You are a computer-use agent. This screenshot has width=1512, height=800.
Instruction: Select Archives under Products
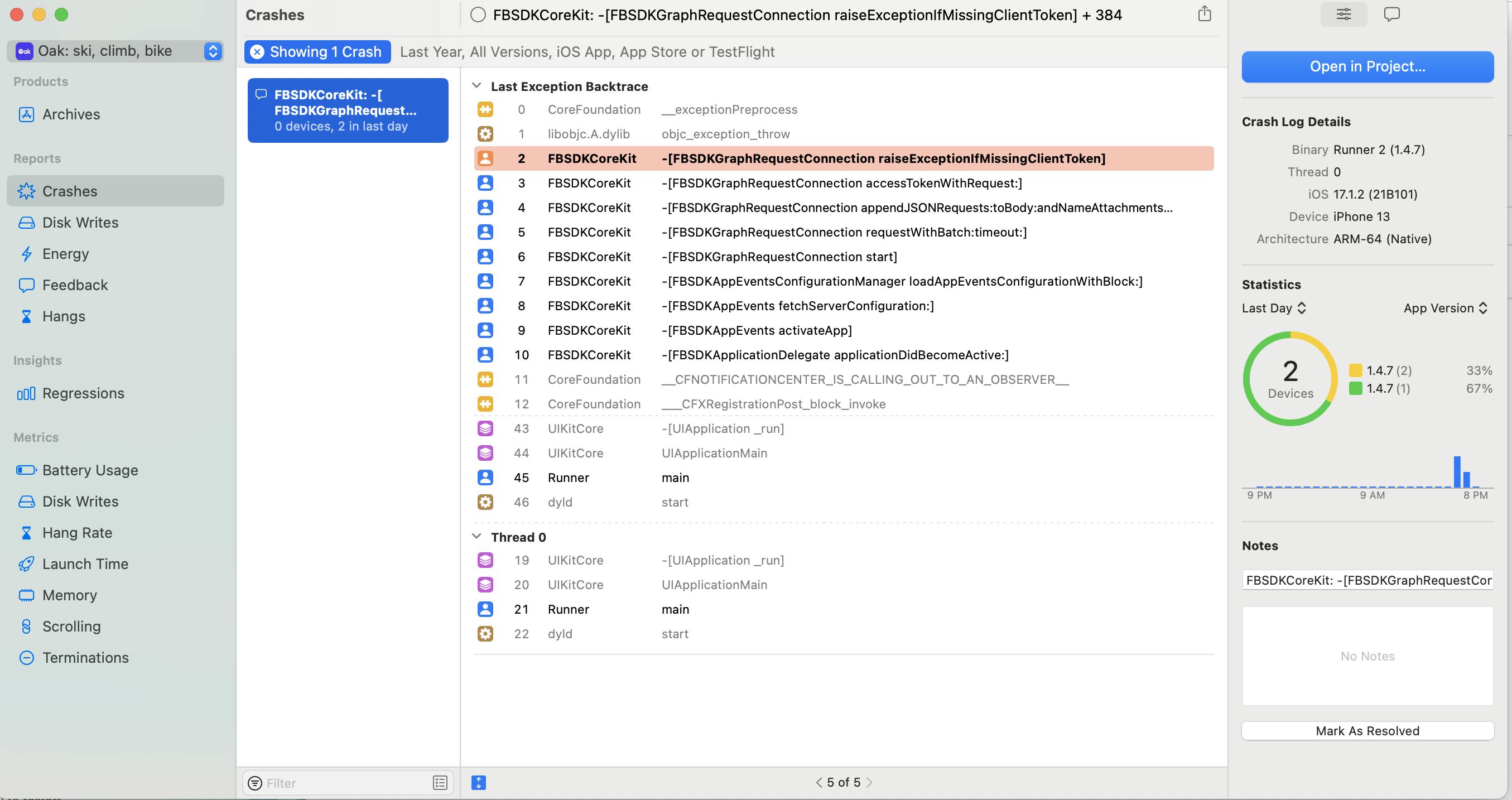pos(71,114)
